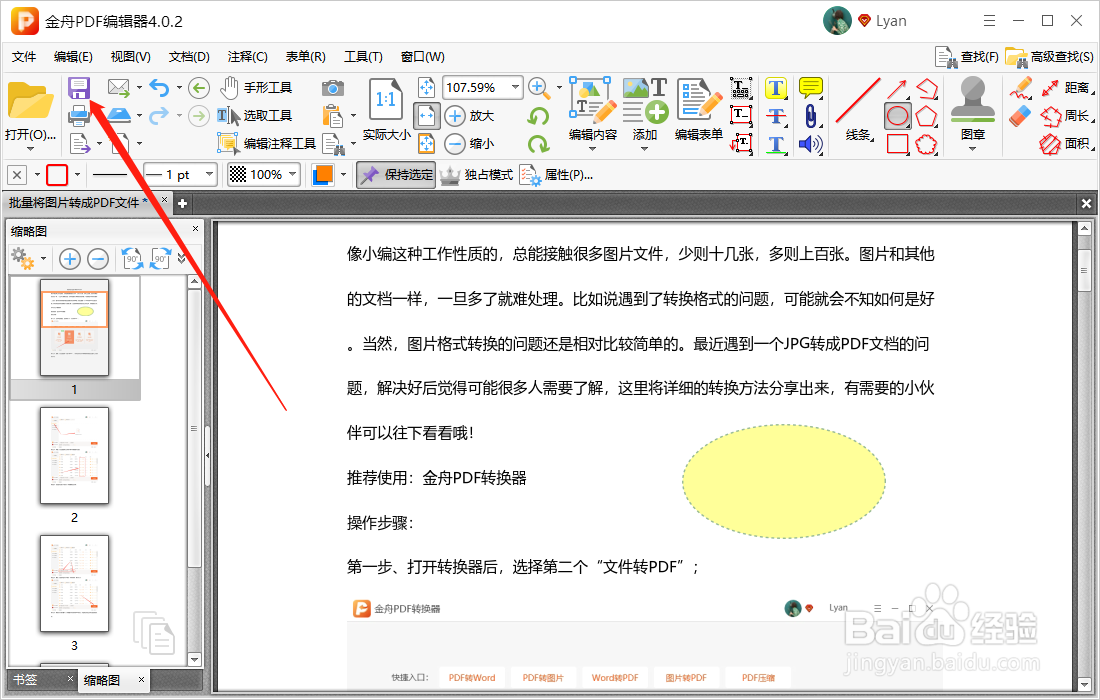Toggle the keep selected (保持选定) option
This screenshot has width=1100, height=700.
tap(396, 175)
